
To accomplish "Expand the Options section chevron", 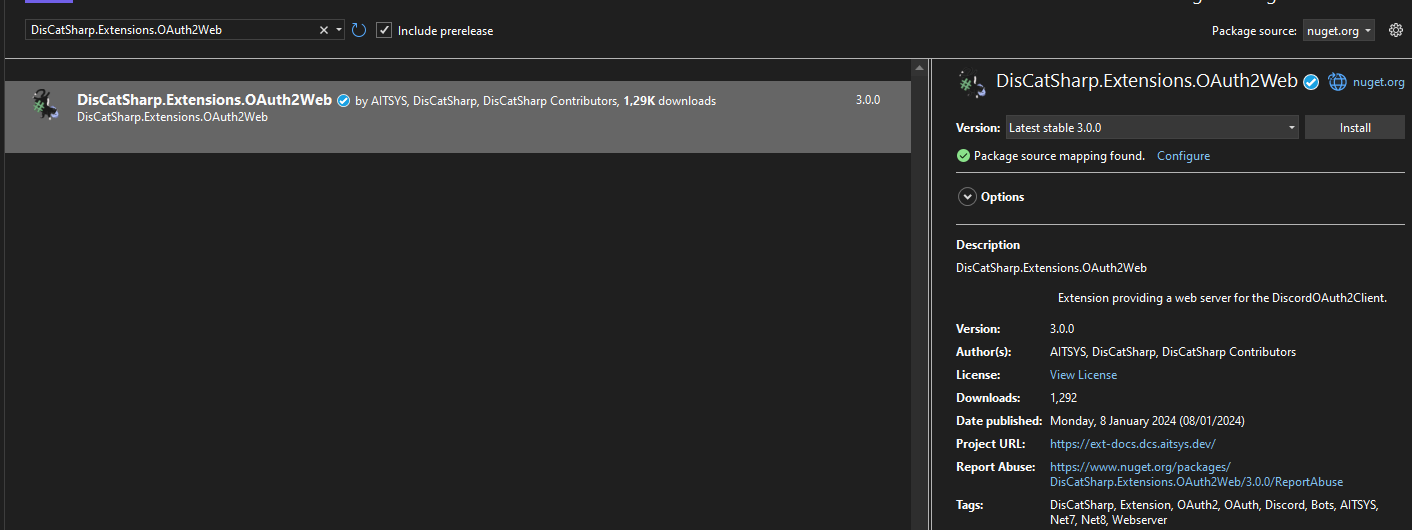I will [x=967, y=197].
